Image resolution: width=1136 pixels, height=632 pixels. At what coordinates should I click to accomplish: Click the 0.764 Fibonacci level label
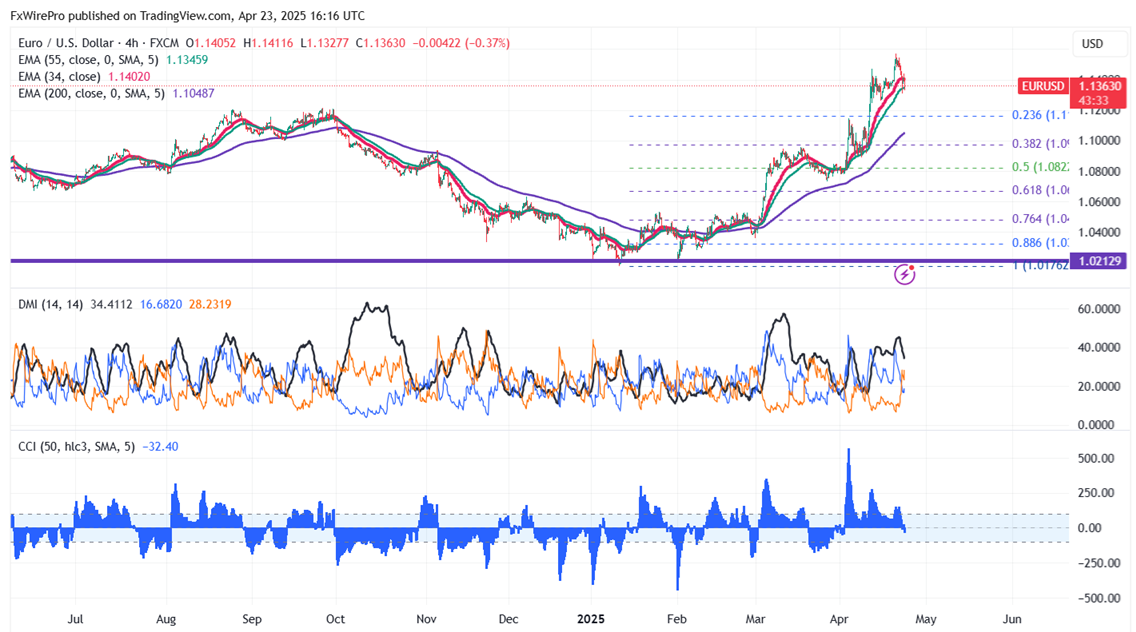1040,219
